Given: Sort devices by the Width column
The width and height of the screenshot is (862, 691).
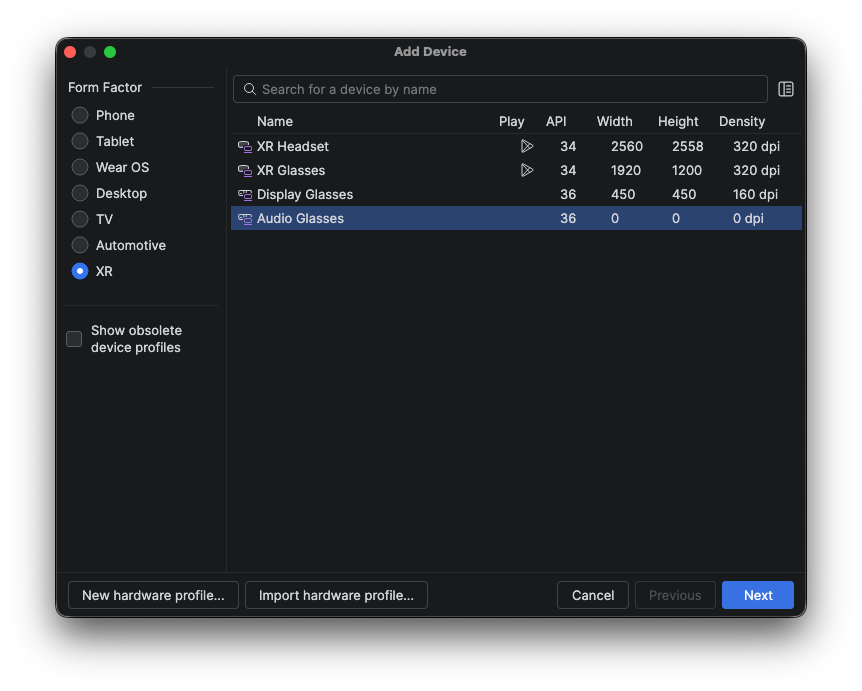Looking at the screenshot, I should click(615, 121).
